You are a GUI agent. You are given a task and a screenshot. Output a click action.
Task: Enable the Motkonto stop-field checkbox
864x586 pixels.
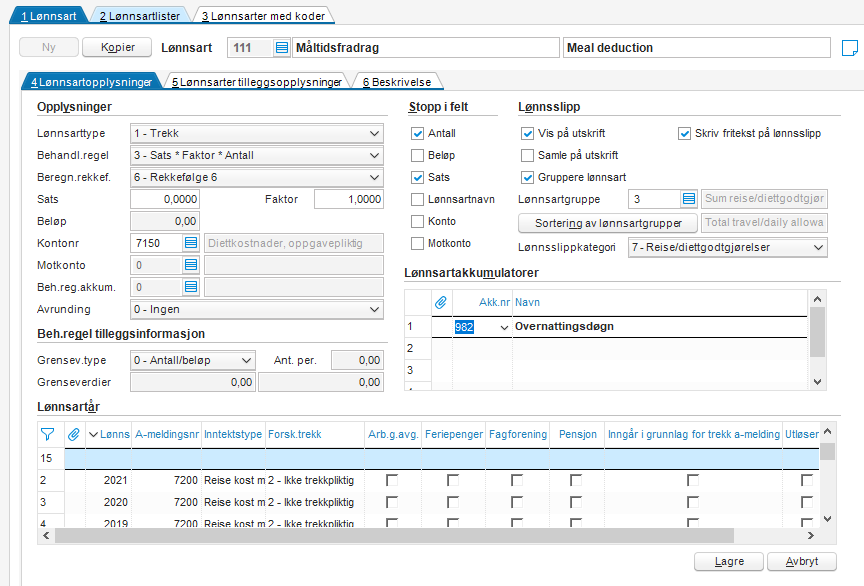point(418,244)
